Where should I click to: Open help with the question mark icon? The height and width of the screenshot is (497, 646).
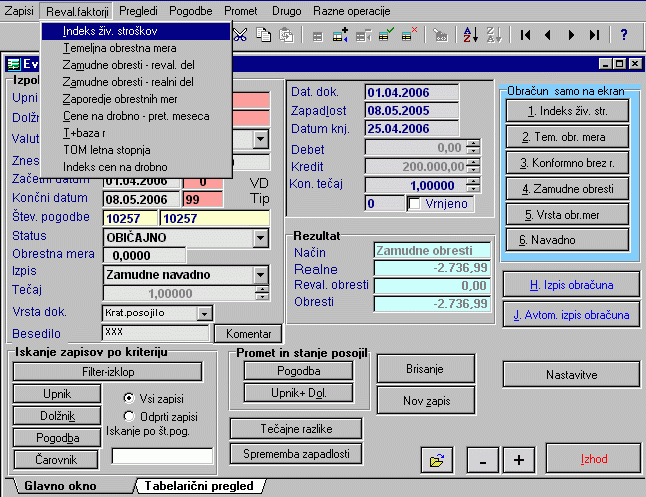624,35
